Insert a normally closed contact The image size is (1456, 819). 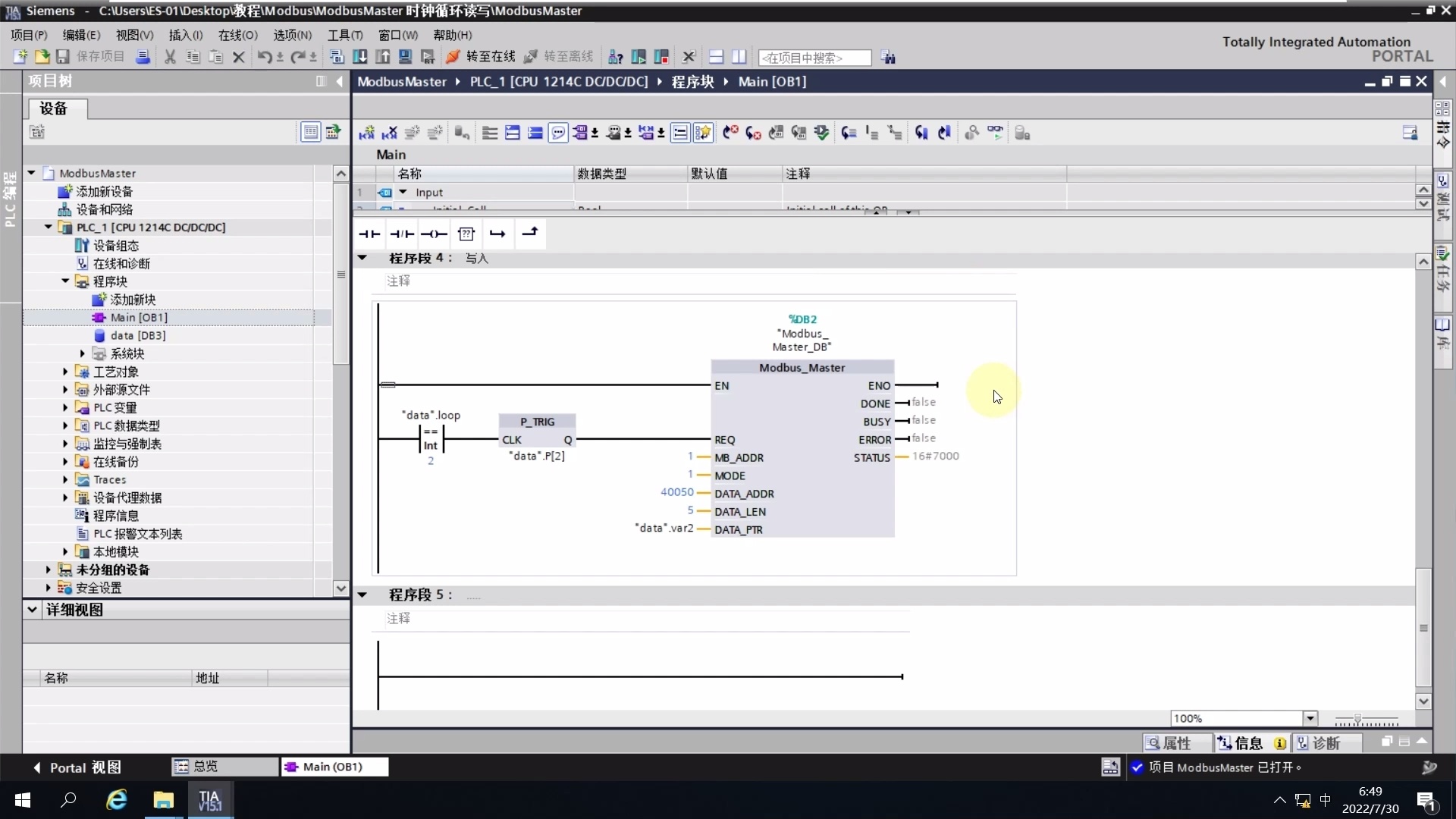[402, 234]
